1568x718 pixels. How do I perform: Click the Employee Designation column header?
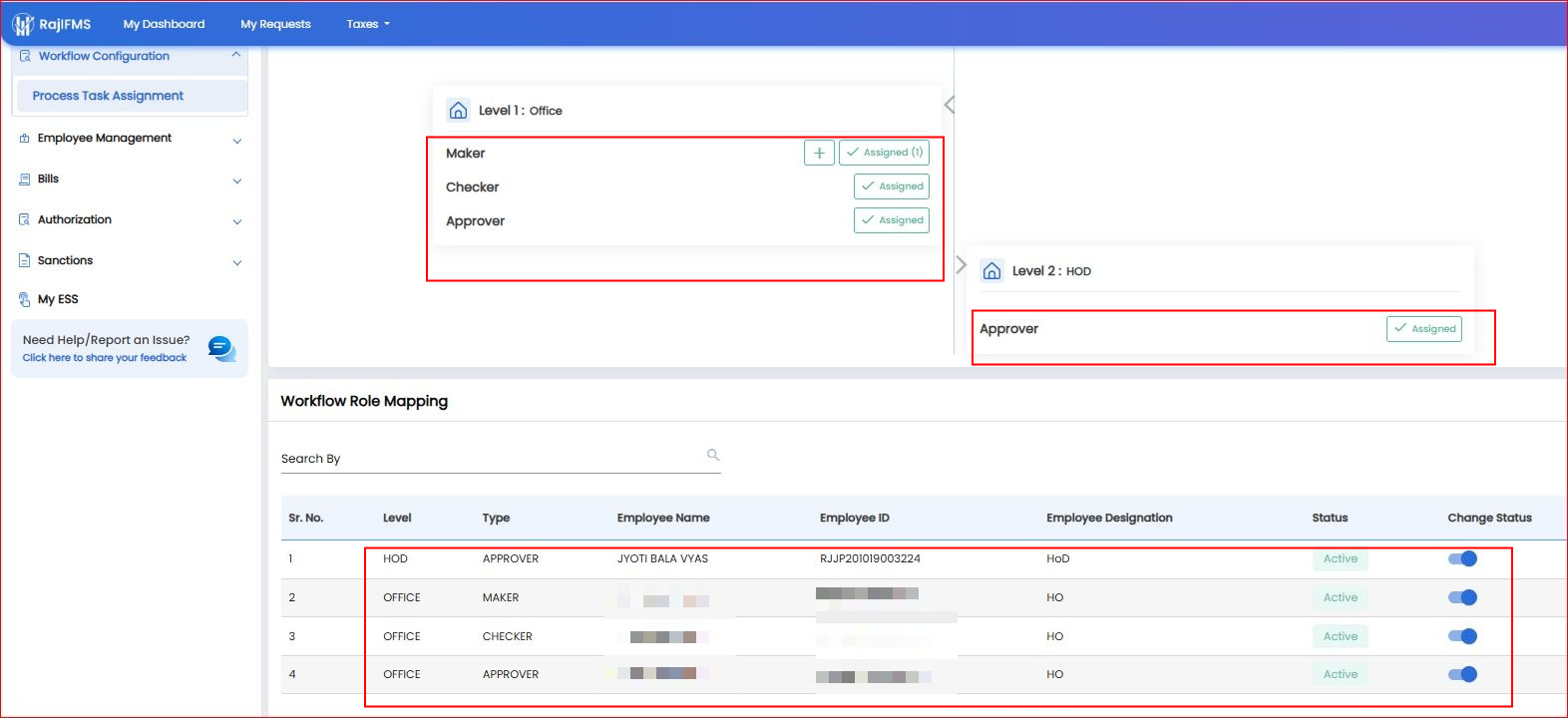[x=1109, y=518]
